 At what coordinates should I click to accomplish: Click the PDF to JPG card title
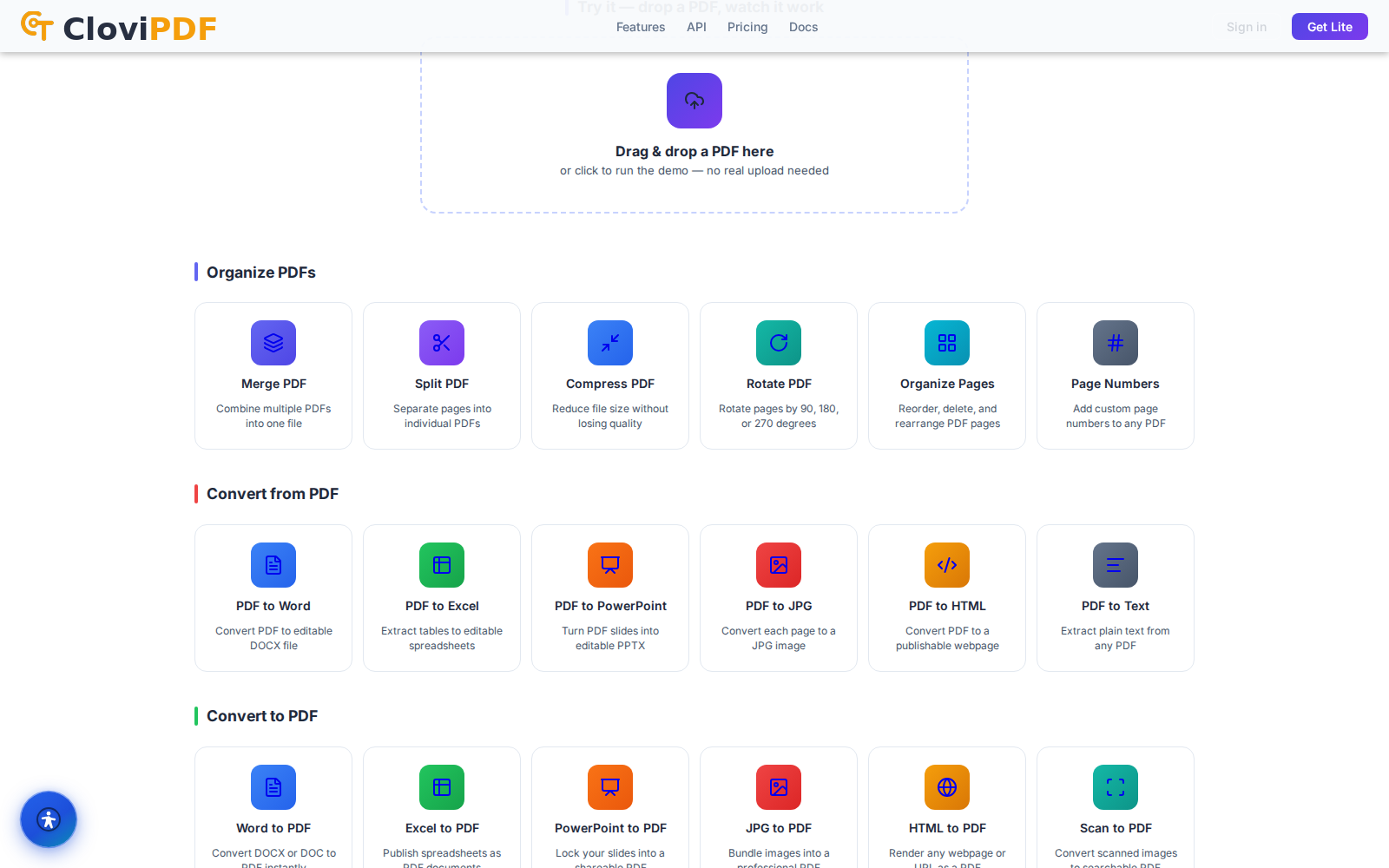[x=779, y=606]
